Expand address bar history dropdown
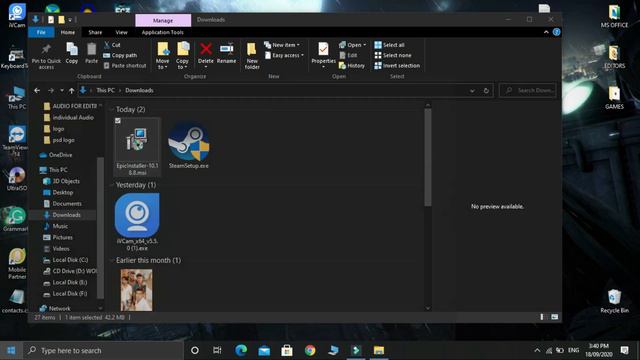The width and height of the screenshot is (640, 360). (472, 91)
